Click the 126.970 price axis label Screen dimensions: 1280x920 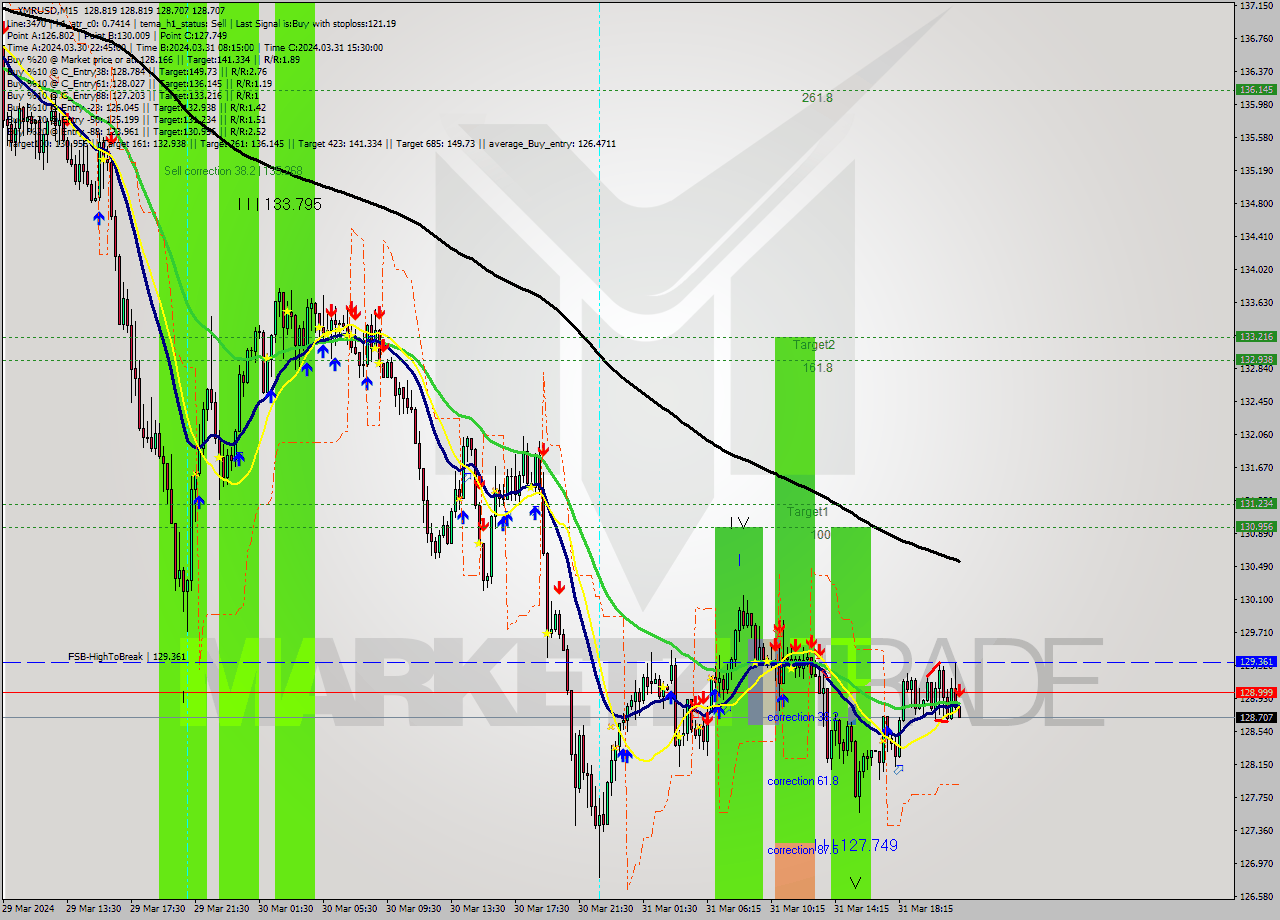point(1256,864)
